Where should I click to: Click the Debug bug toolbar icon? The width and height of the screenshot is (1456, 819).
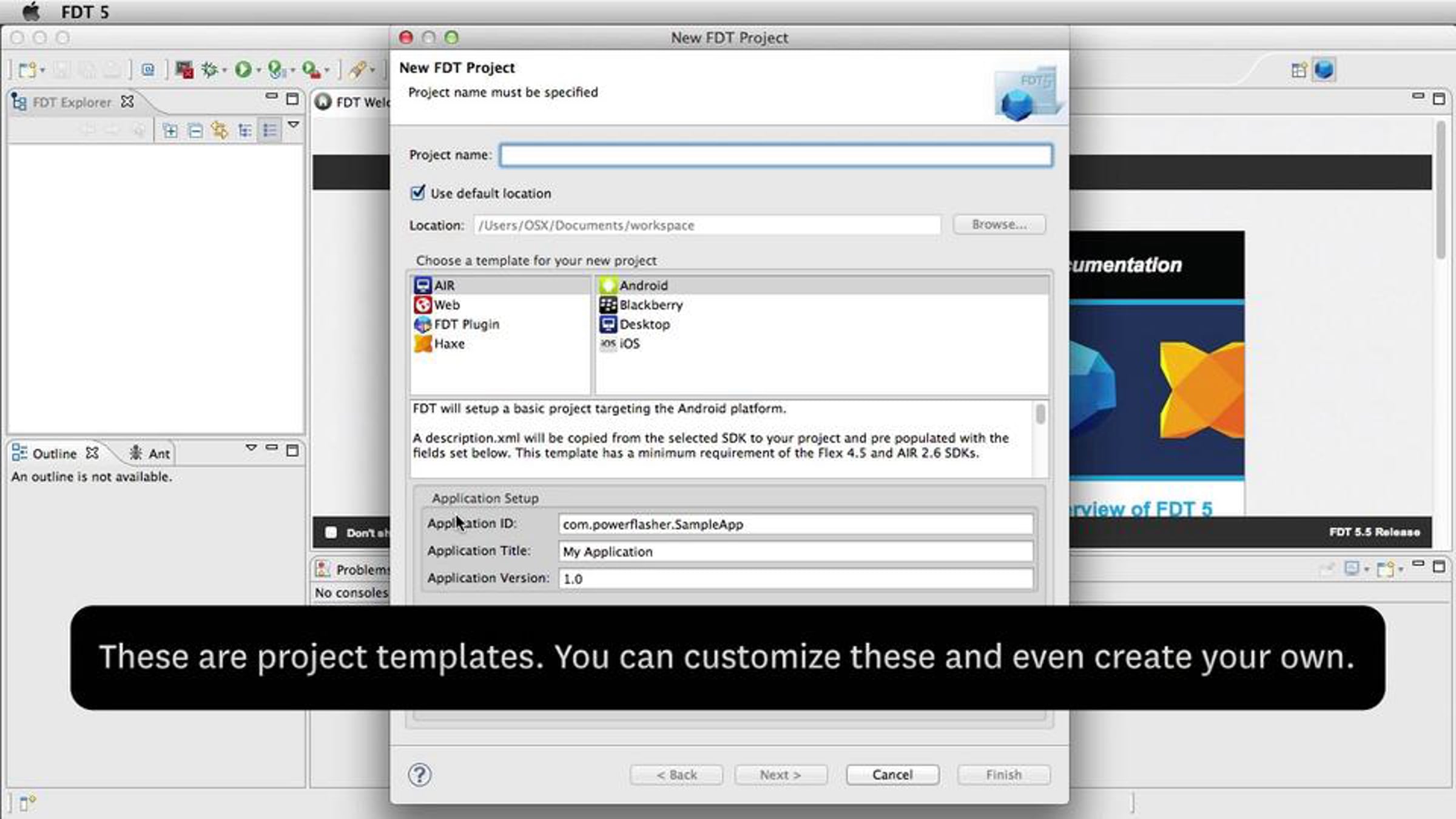tap(209, 70)
